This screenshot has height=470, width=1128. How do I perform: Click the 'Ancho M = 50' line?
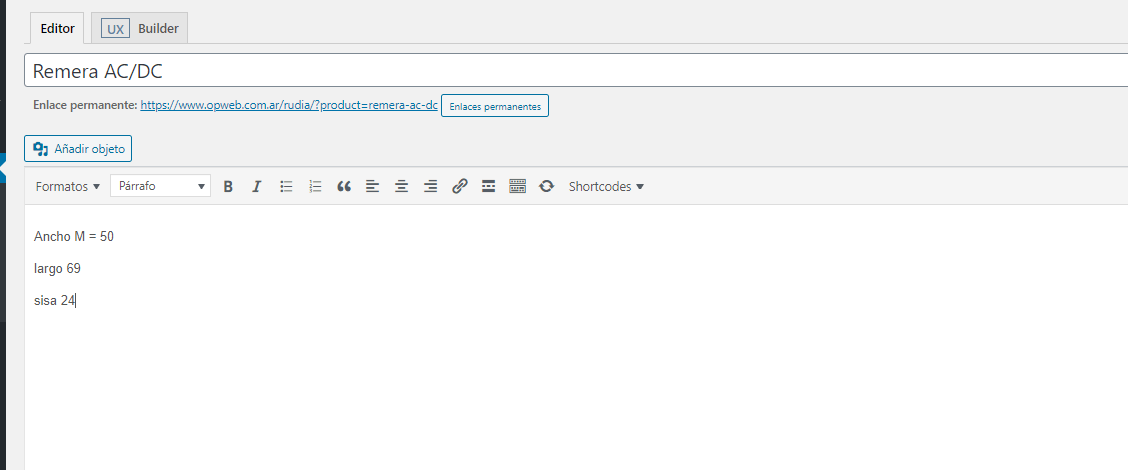click(74, 236)
